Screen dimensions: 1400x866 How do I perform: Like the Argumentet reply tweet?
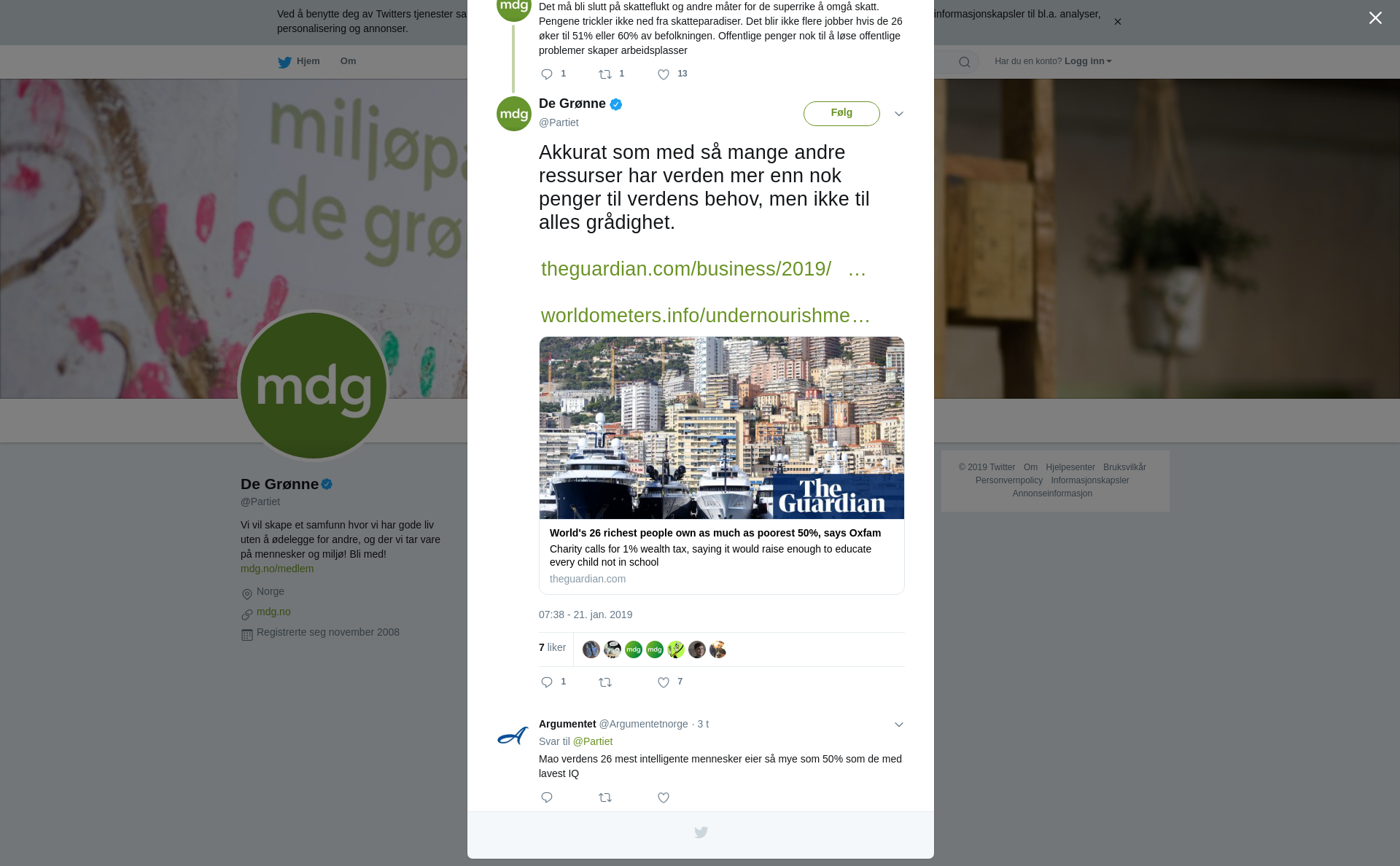(664, 798)
